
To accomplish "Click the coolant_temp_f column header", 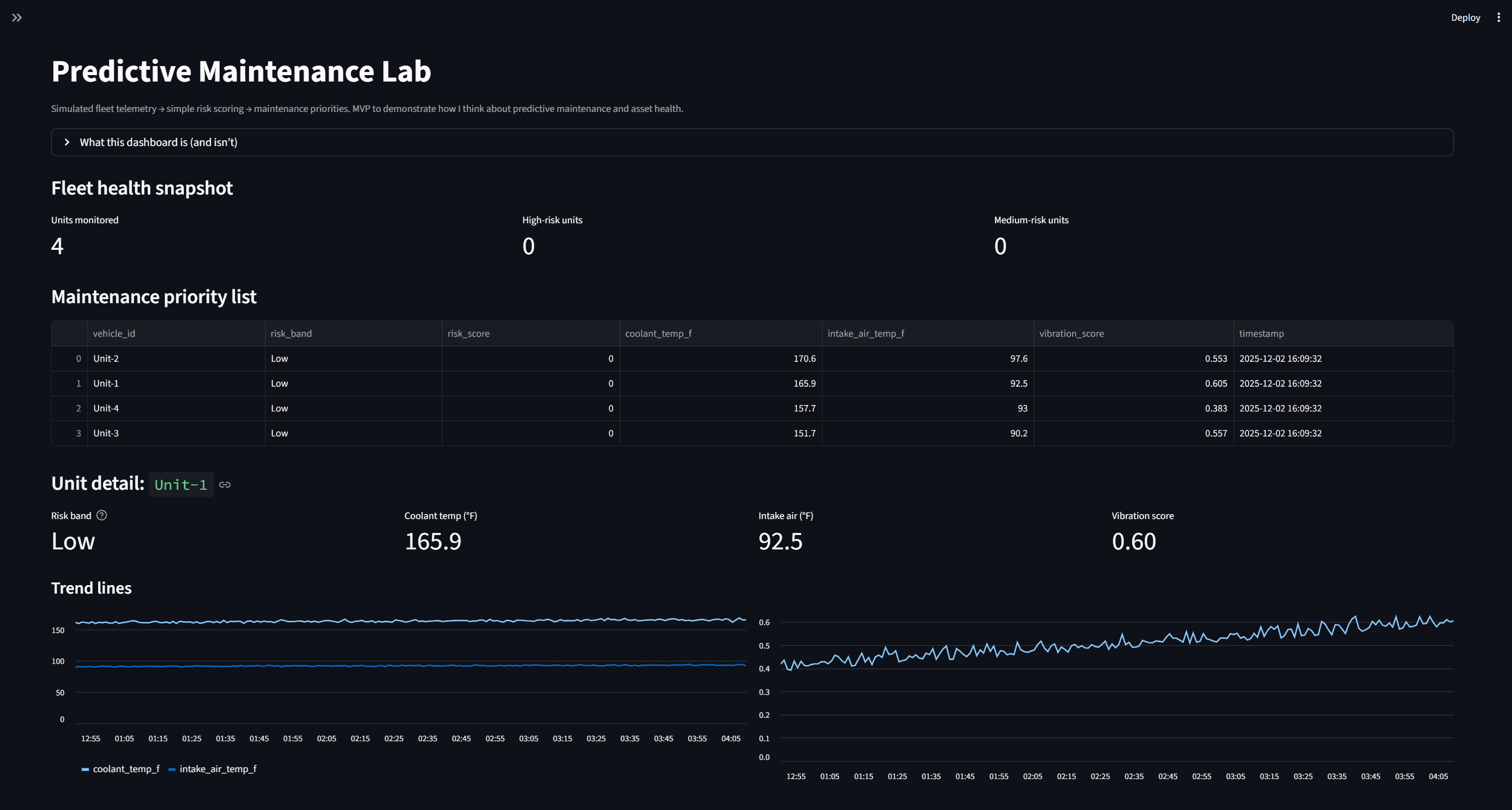I will (x=658, y=333).
